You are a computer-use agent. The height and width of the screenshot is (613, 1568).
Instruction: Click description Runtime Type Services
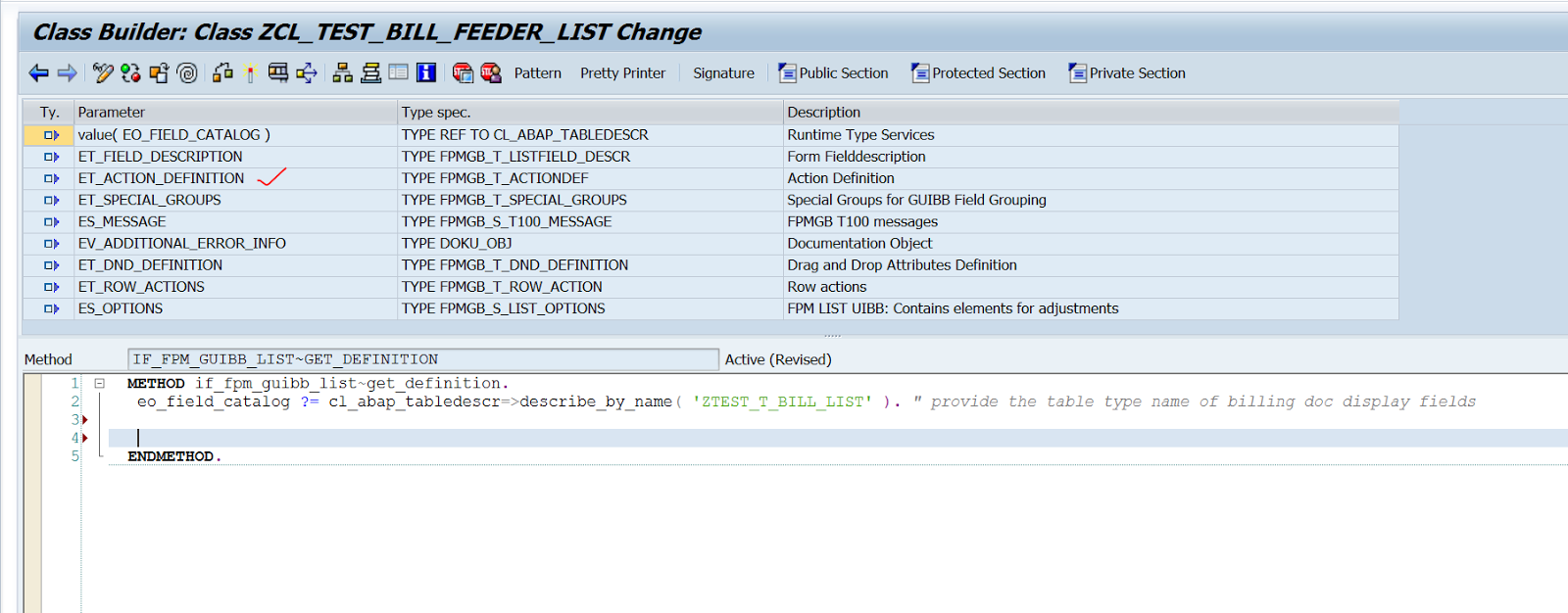pyautogui.click(x=860, y=135)
